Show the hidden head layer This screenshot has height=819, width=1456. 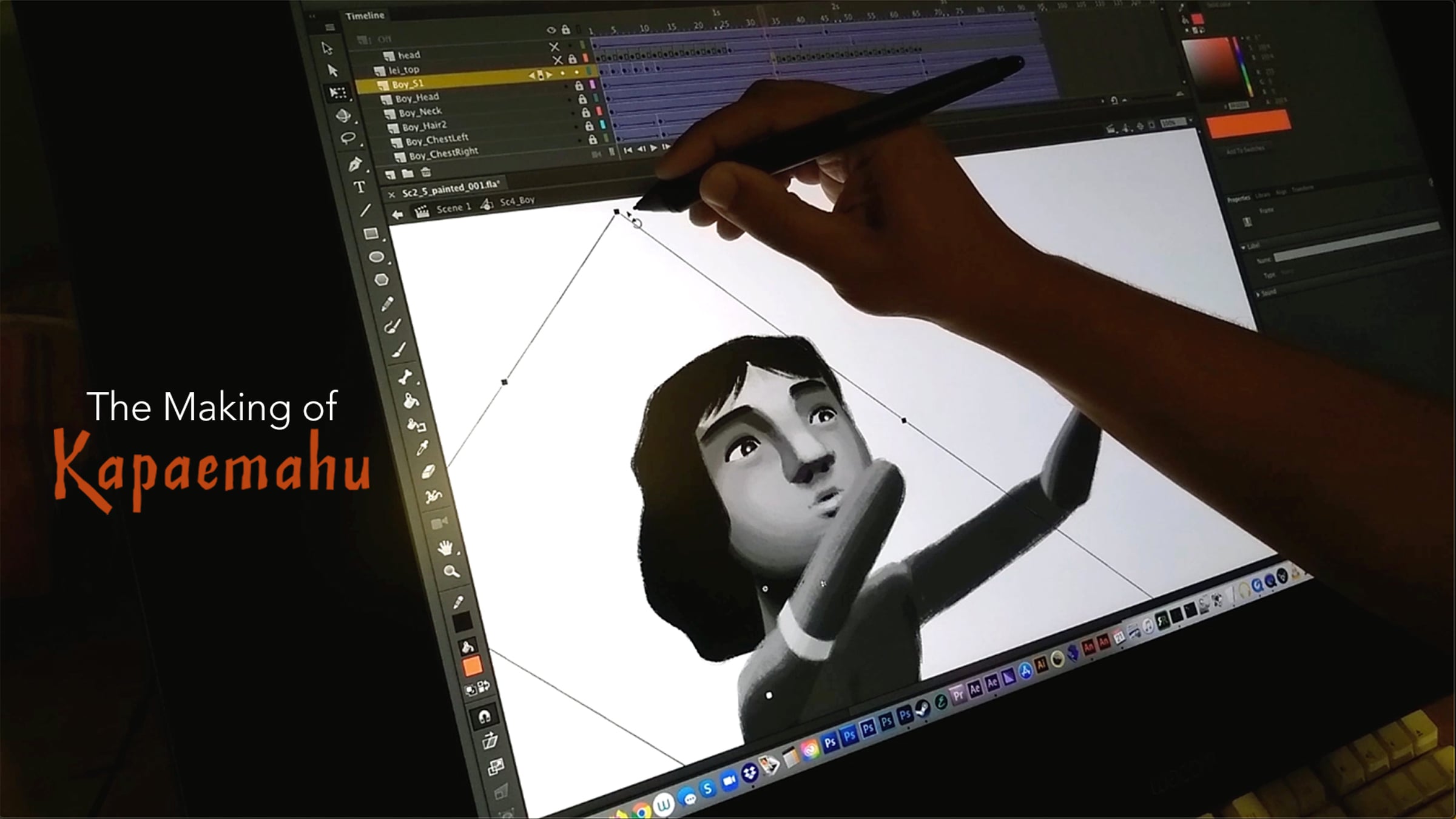pyautogui.click(x=554, y=47)
